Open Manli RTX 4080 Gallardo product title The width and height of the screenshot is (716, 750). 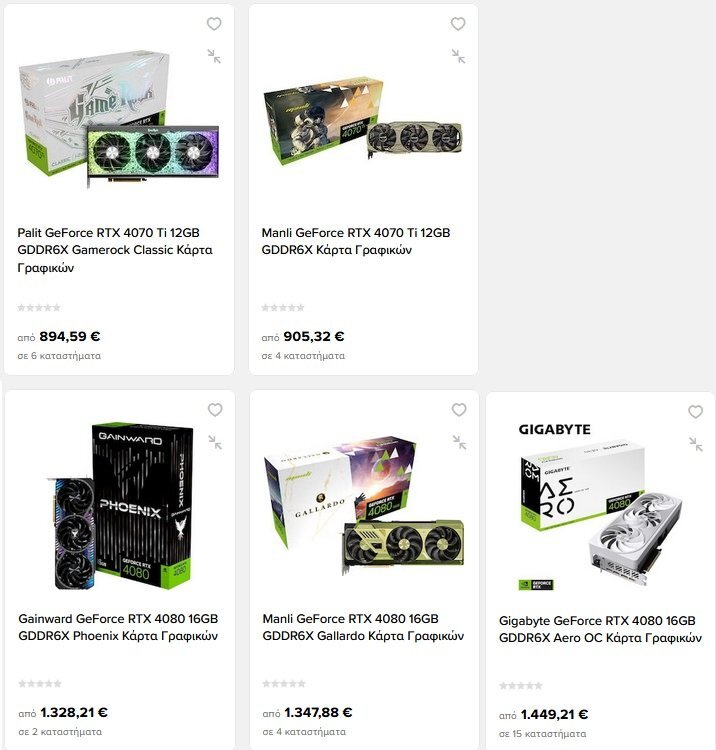tap(363, 627)
